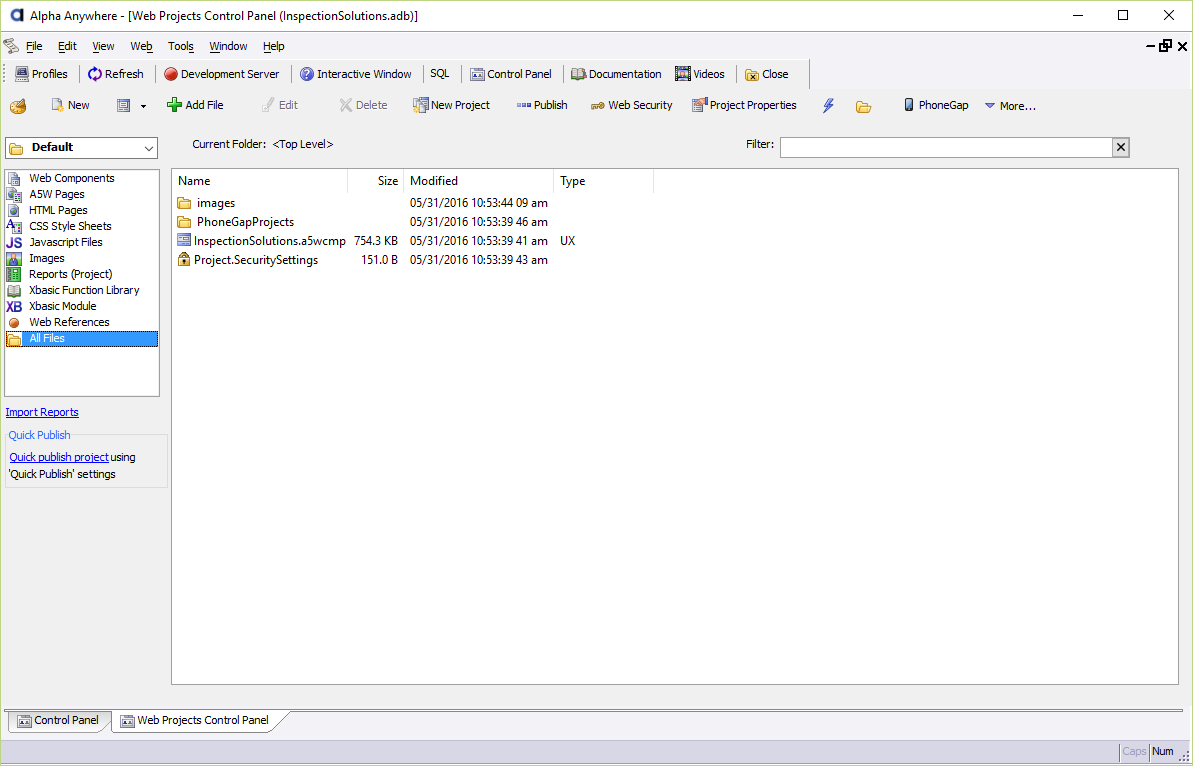Click the Quick publish project link
This screenshot has width=1193, height=766.
click(x=59, y=457)
